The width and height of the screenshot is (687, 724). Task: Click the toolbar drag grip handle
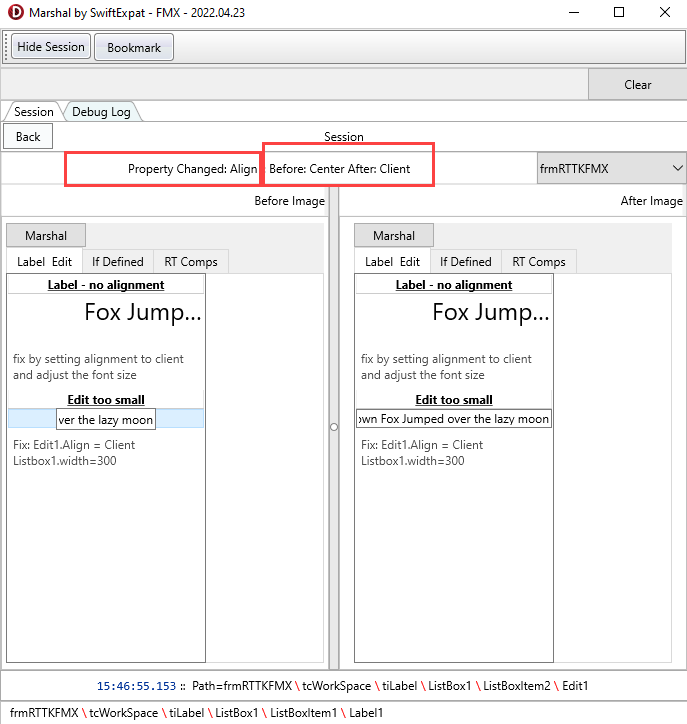click(x=6, y=47)
